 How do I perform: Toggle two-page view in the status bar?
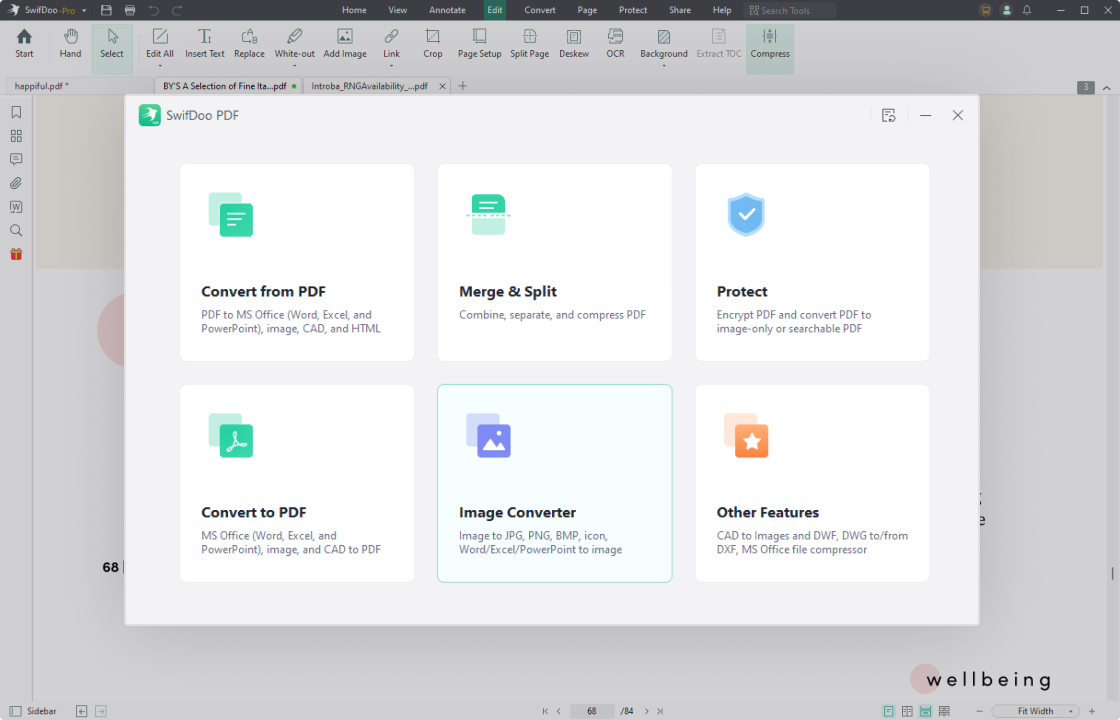(907, 711)
